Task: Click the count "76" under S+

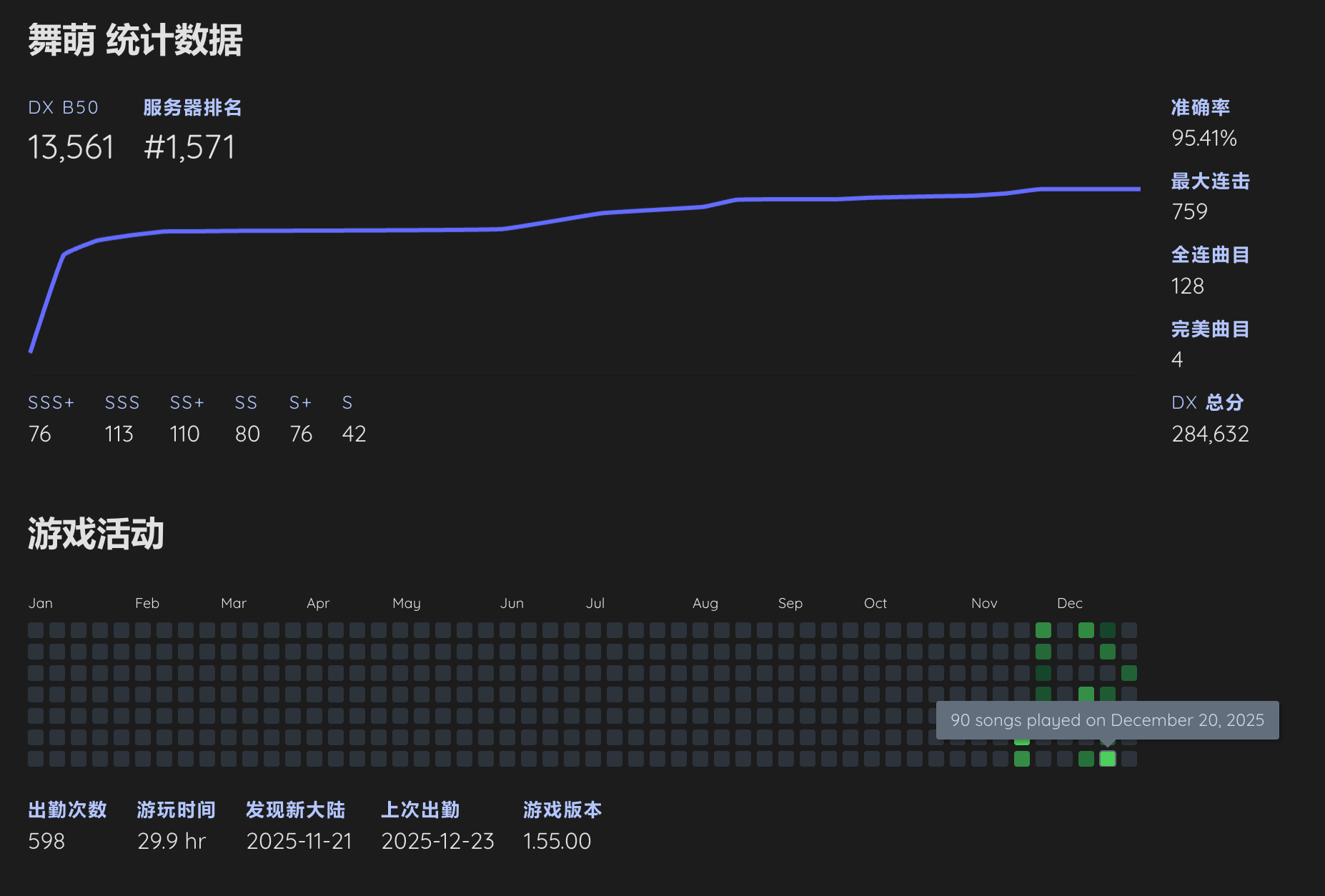Action: (301, 434)
